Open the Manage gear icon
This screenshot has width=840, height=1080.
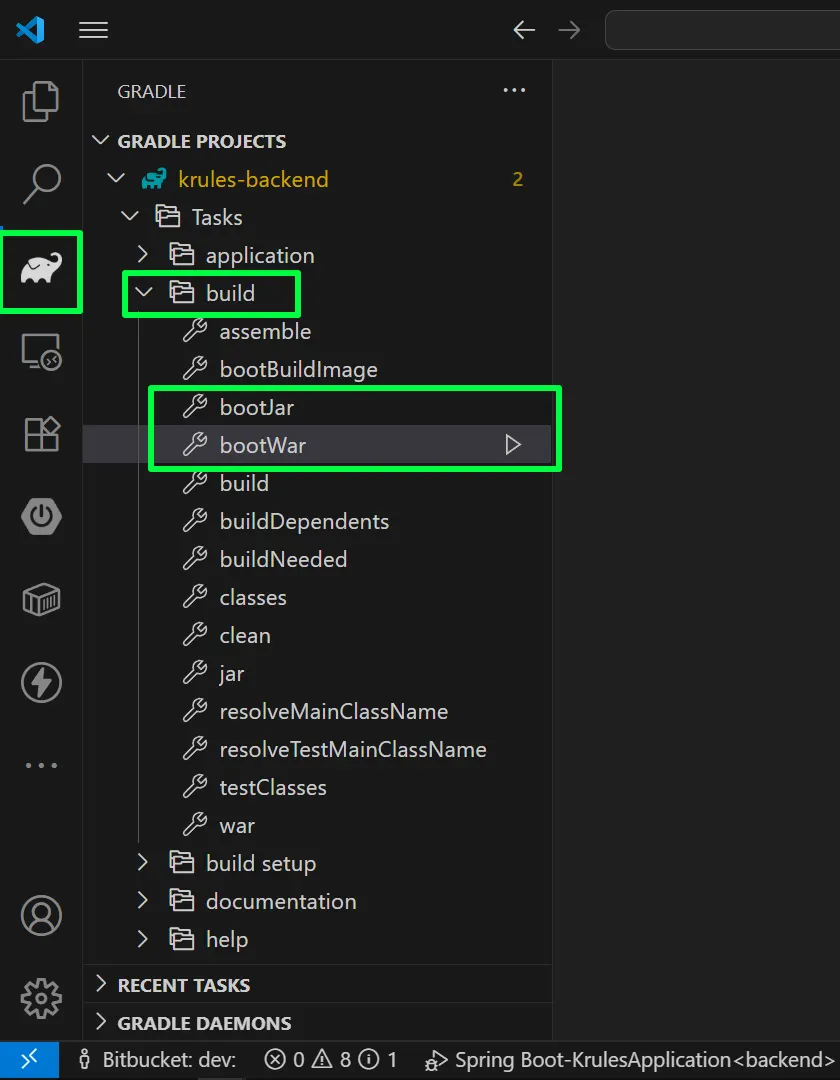(x=41, y=997)
